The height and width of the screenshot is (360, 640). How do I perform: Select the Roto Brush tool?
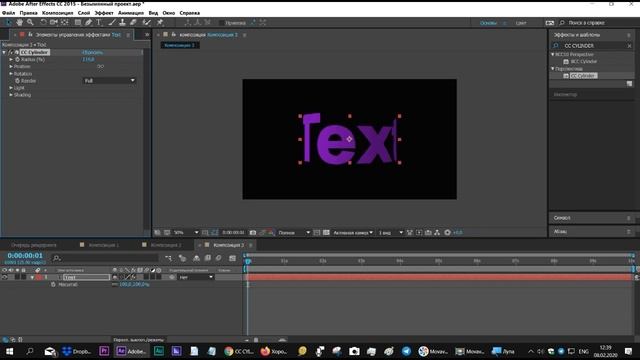pos(147,22)
